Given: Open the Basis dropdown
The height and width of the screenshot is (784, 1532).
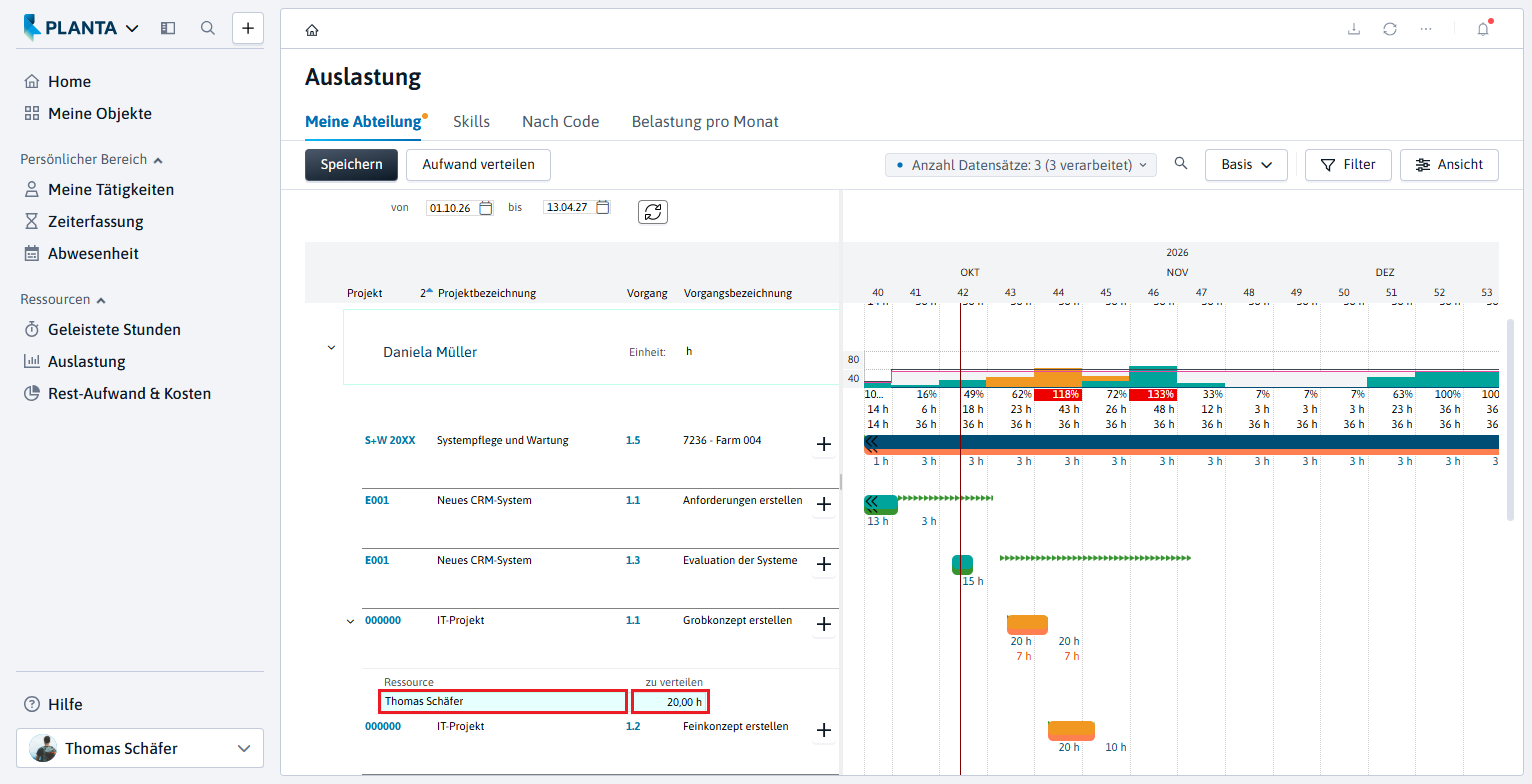Looking at the screenshot, I should coord(1246,164).
